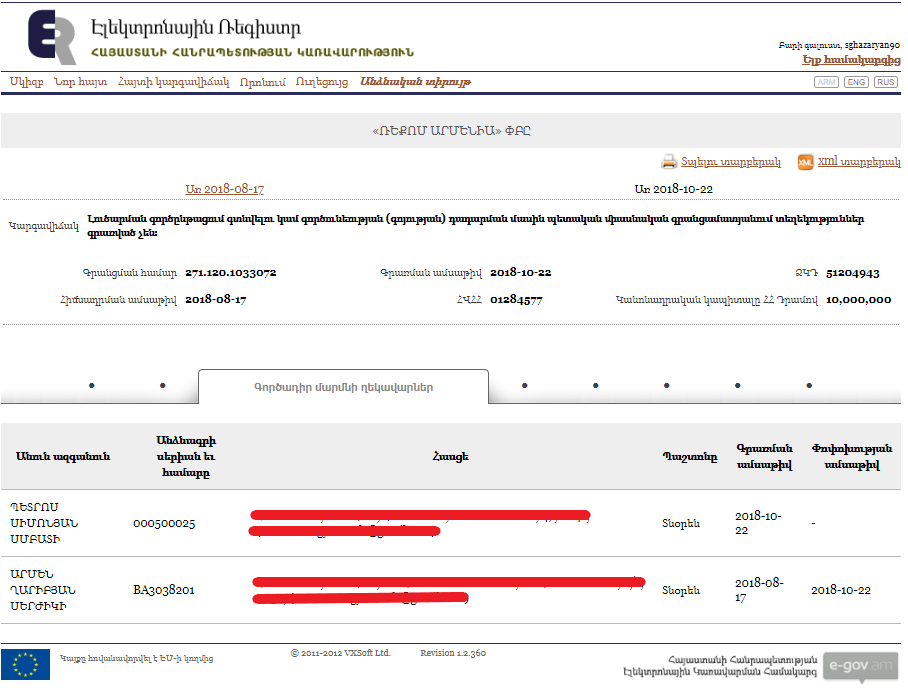Click the Revision 1.2.360 footer text

453,653
